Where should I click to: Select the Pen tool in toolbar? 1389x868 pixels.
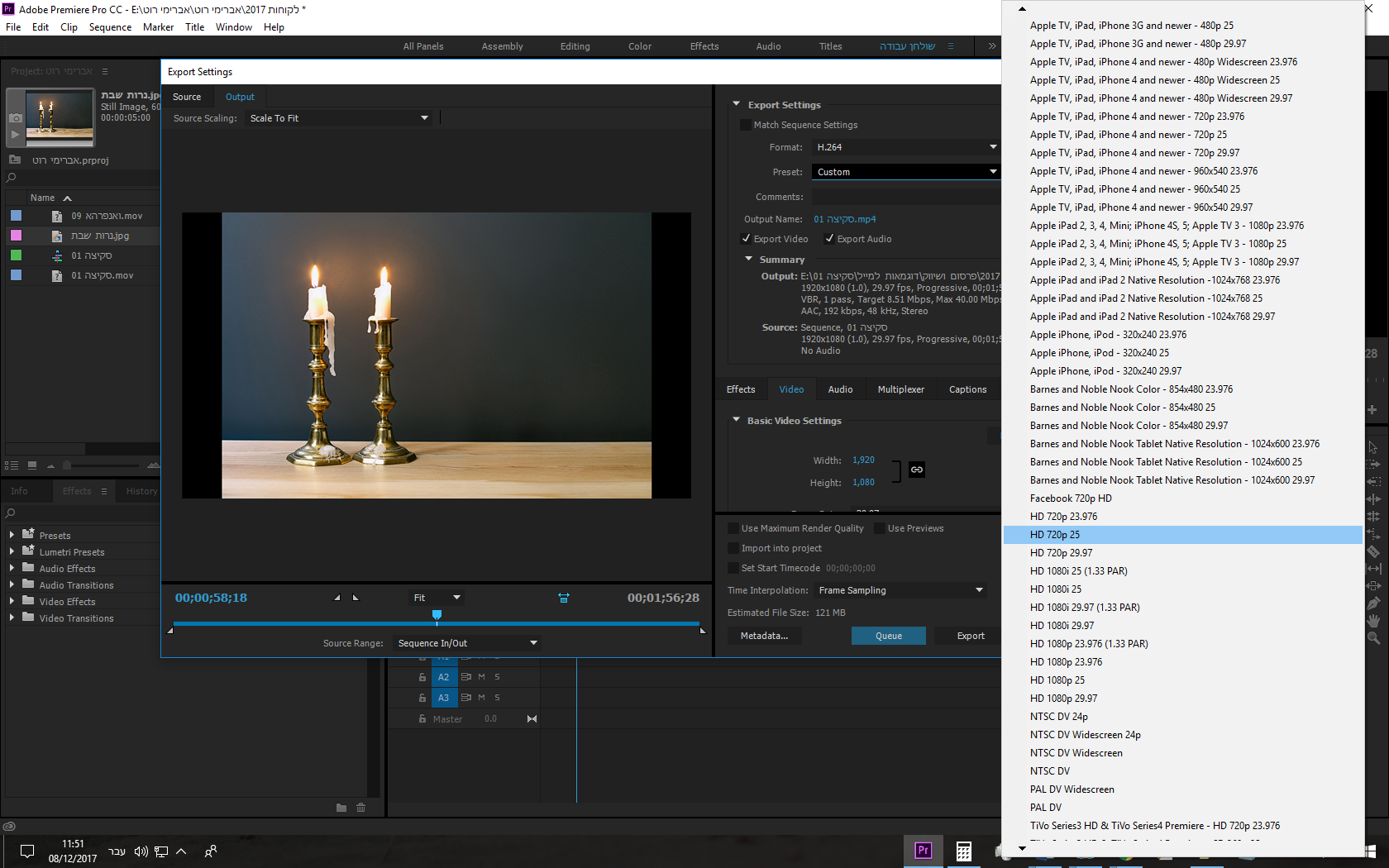pos(1373,603)
